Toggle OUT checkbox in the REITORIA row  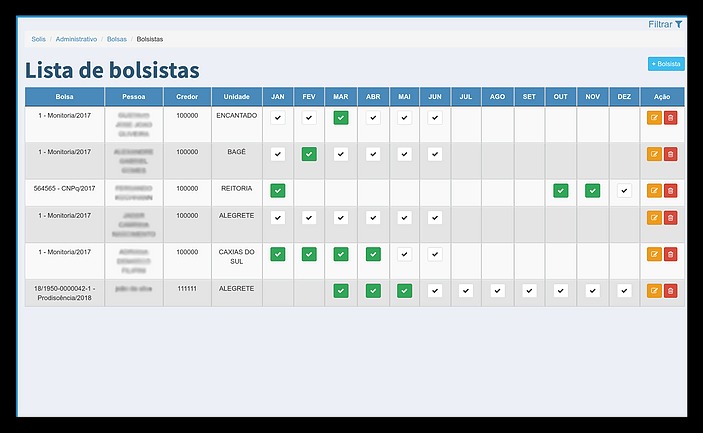tap(561, 190)
